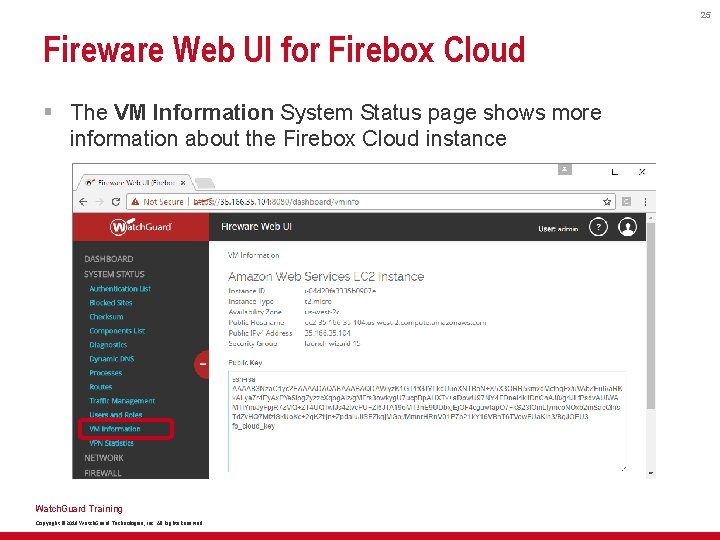Click inside the Public Key text area
The image size is (720, 540).
[427, 422]
